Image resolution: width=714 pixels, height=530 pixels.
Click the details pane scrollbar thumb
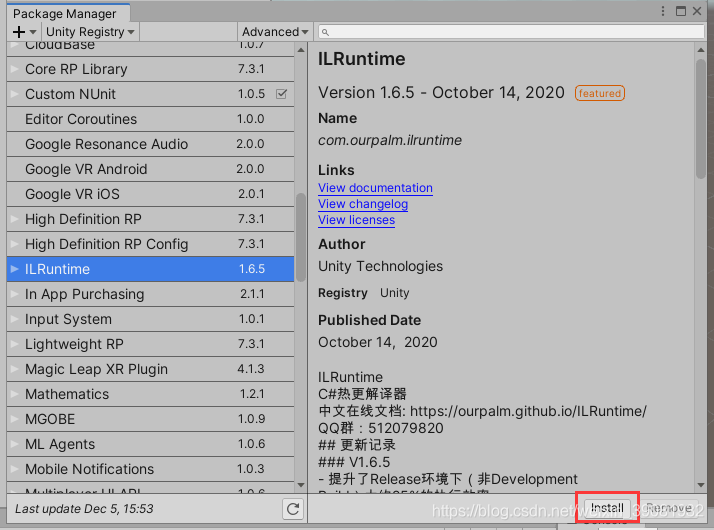(x=701, y=119)
